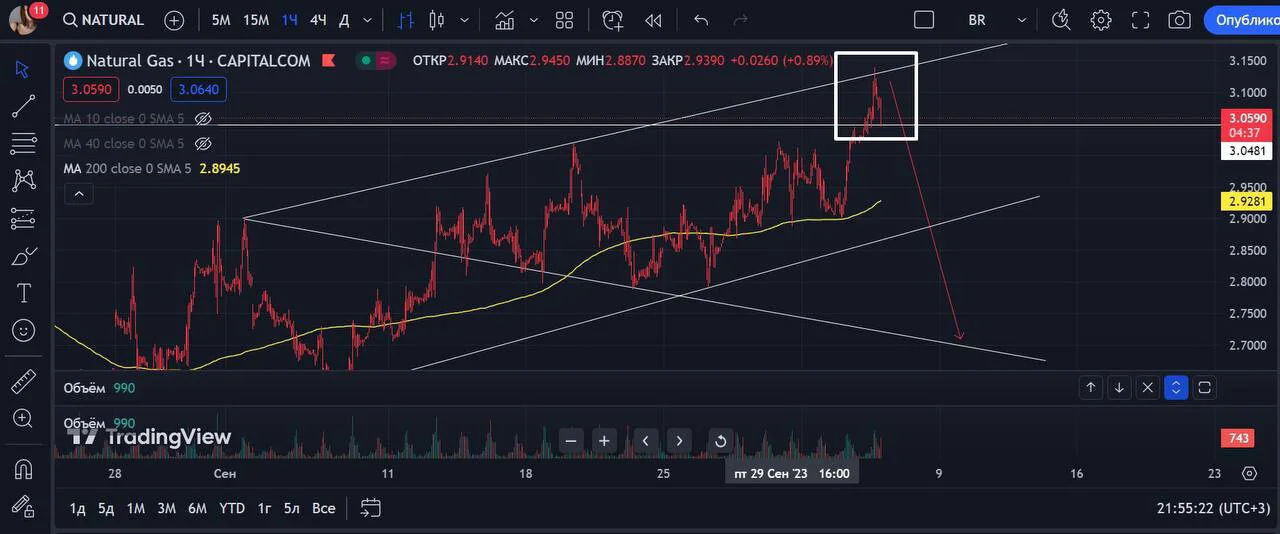Open forecasting and measurement tools
The width and height of the screenshot is (1280, 534).
pyautogui.click(x=23, y=218)
